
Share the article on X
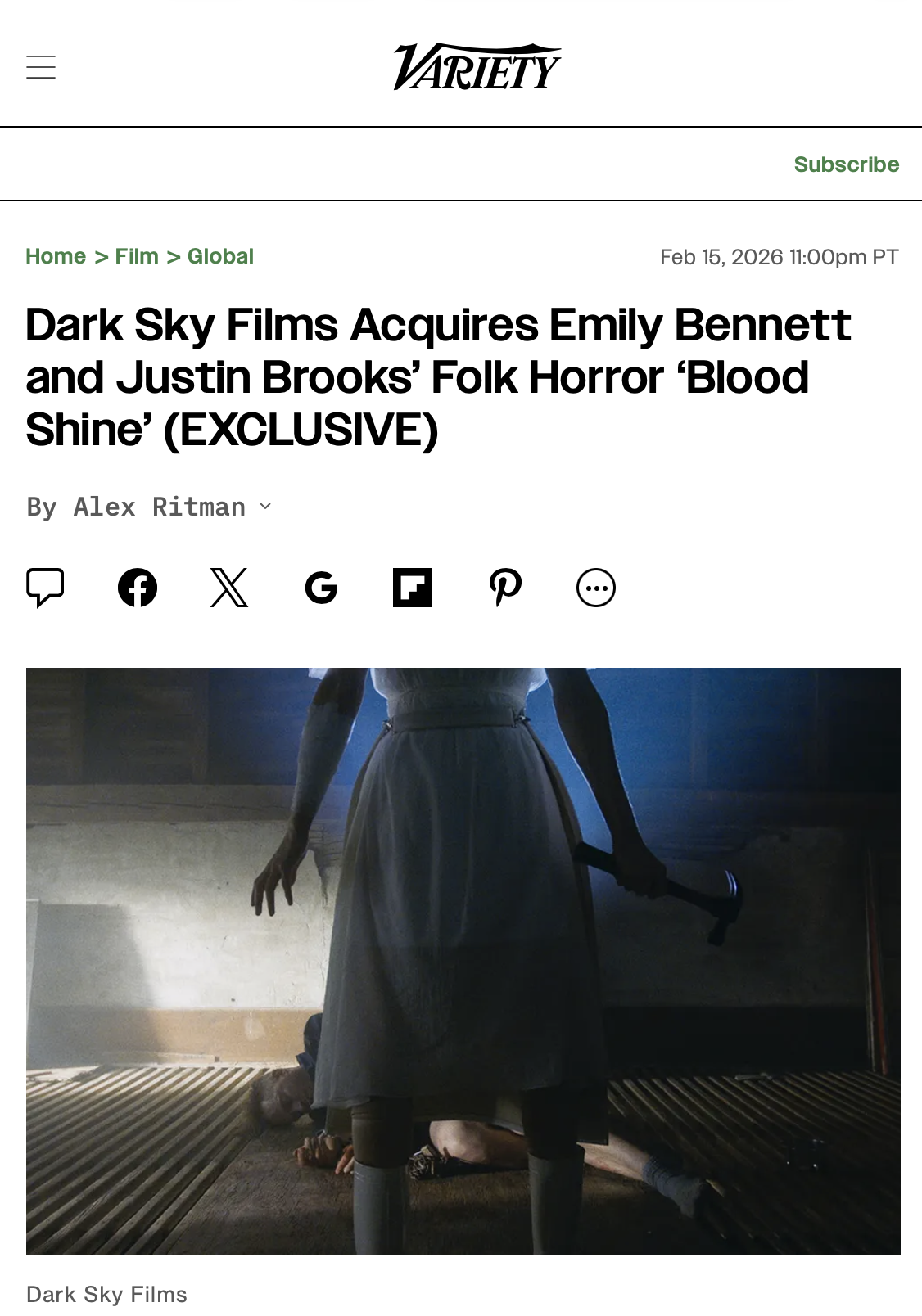[229, 588]
